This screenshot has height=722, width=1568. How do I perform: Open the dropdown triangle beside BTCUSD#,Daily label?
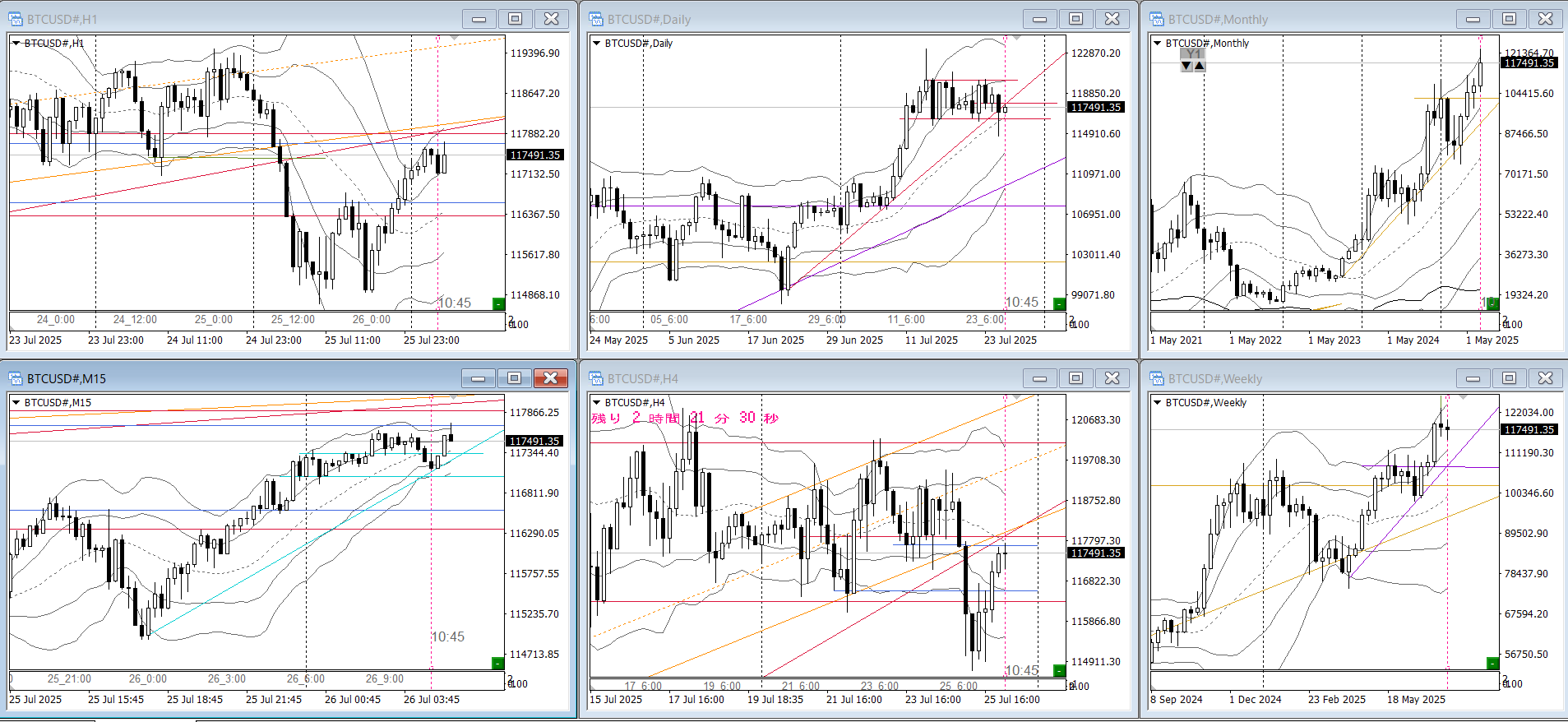coord(596,43)
